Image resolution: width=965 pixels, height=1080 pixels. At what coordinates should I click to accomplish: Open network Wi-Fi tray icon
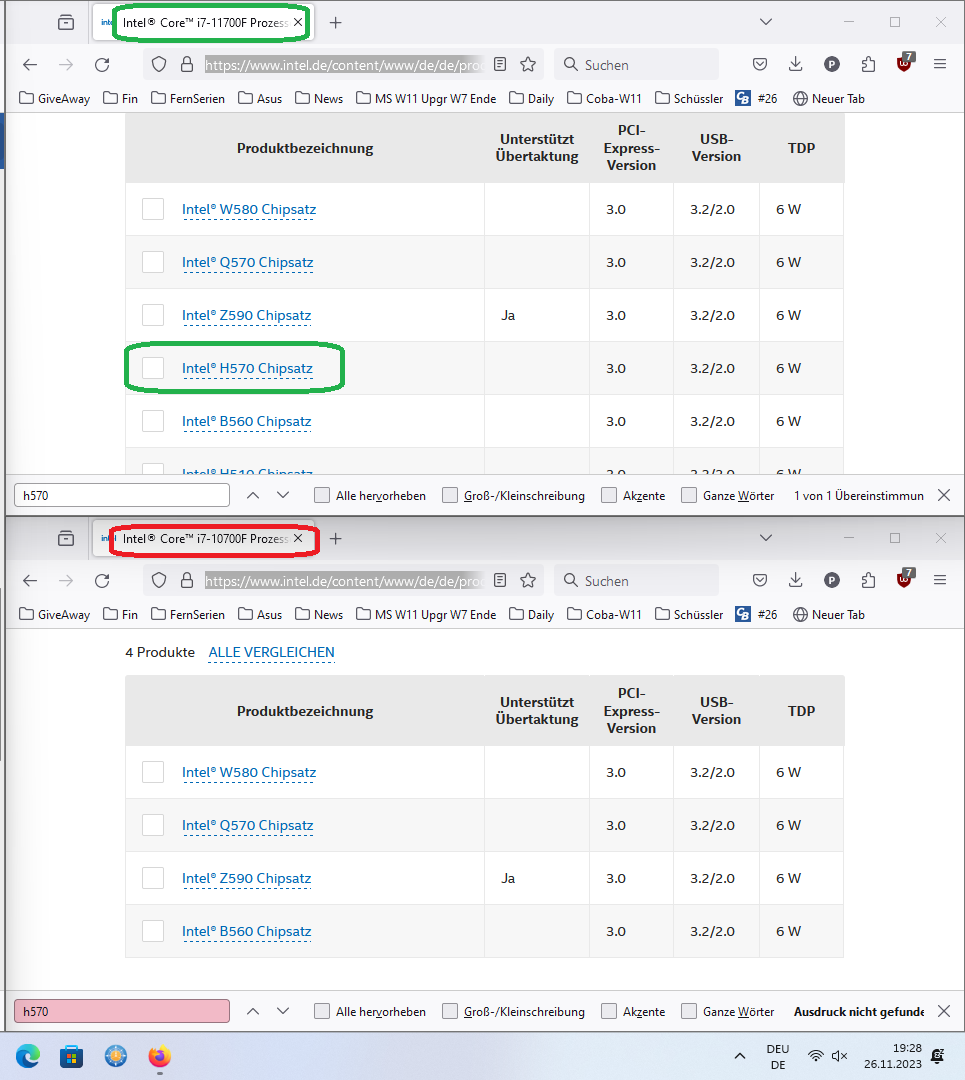[816, 1056]
